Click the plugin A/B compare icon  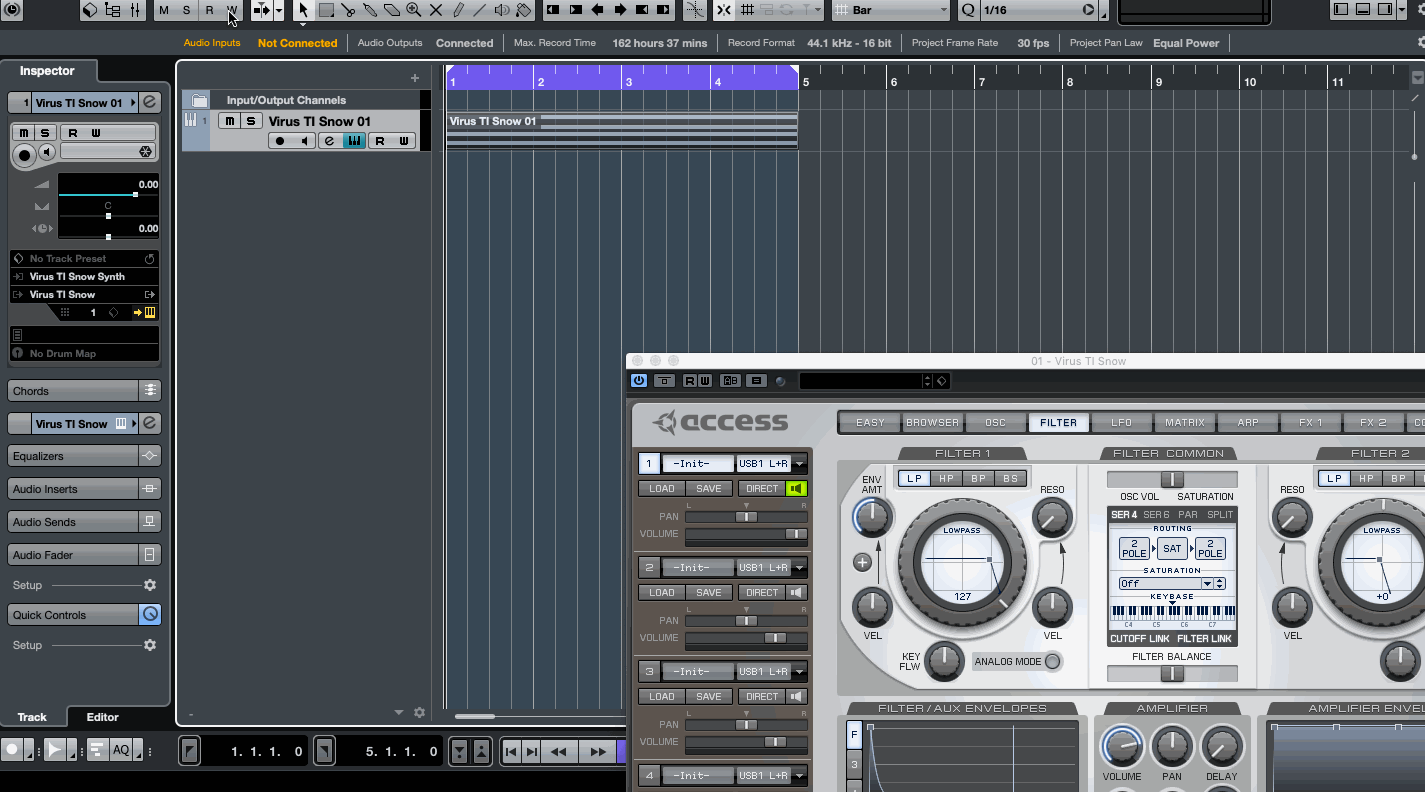click(x=730, y=381)
